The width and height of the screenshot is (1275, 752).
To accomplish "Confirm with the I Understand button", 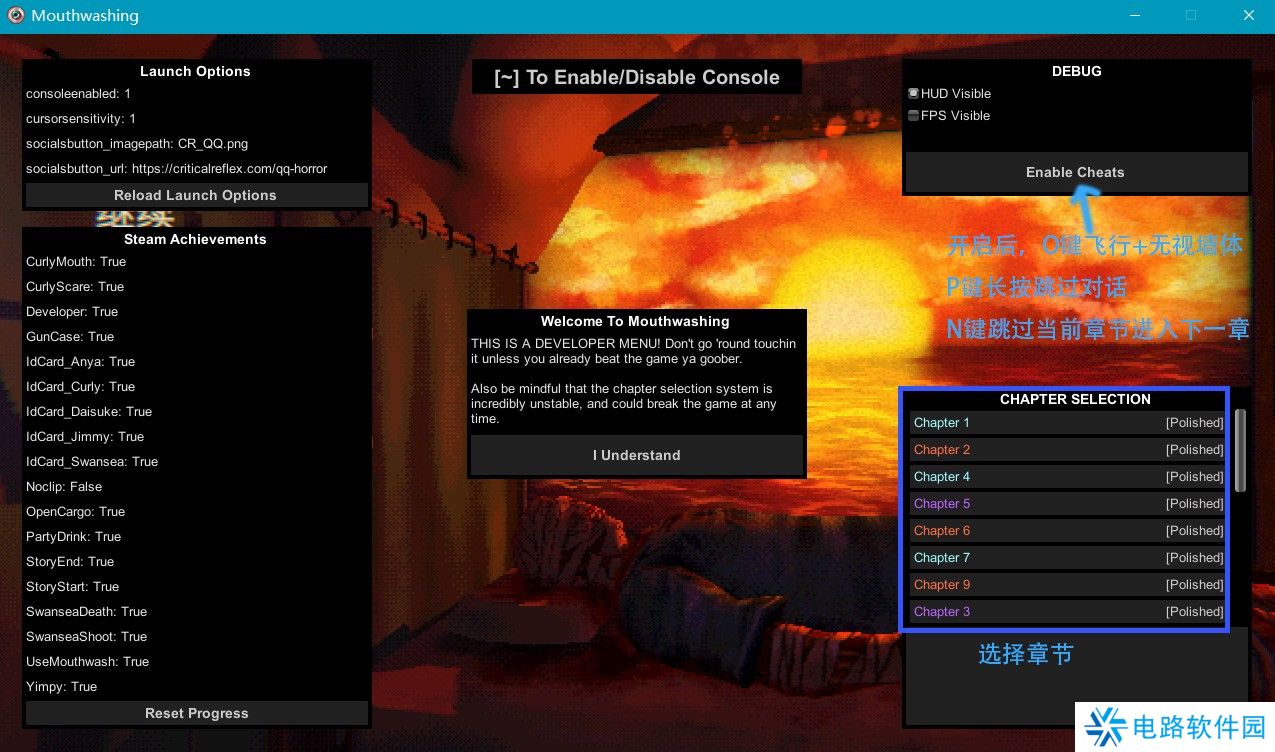I will pos(636,455).
